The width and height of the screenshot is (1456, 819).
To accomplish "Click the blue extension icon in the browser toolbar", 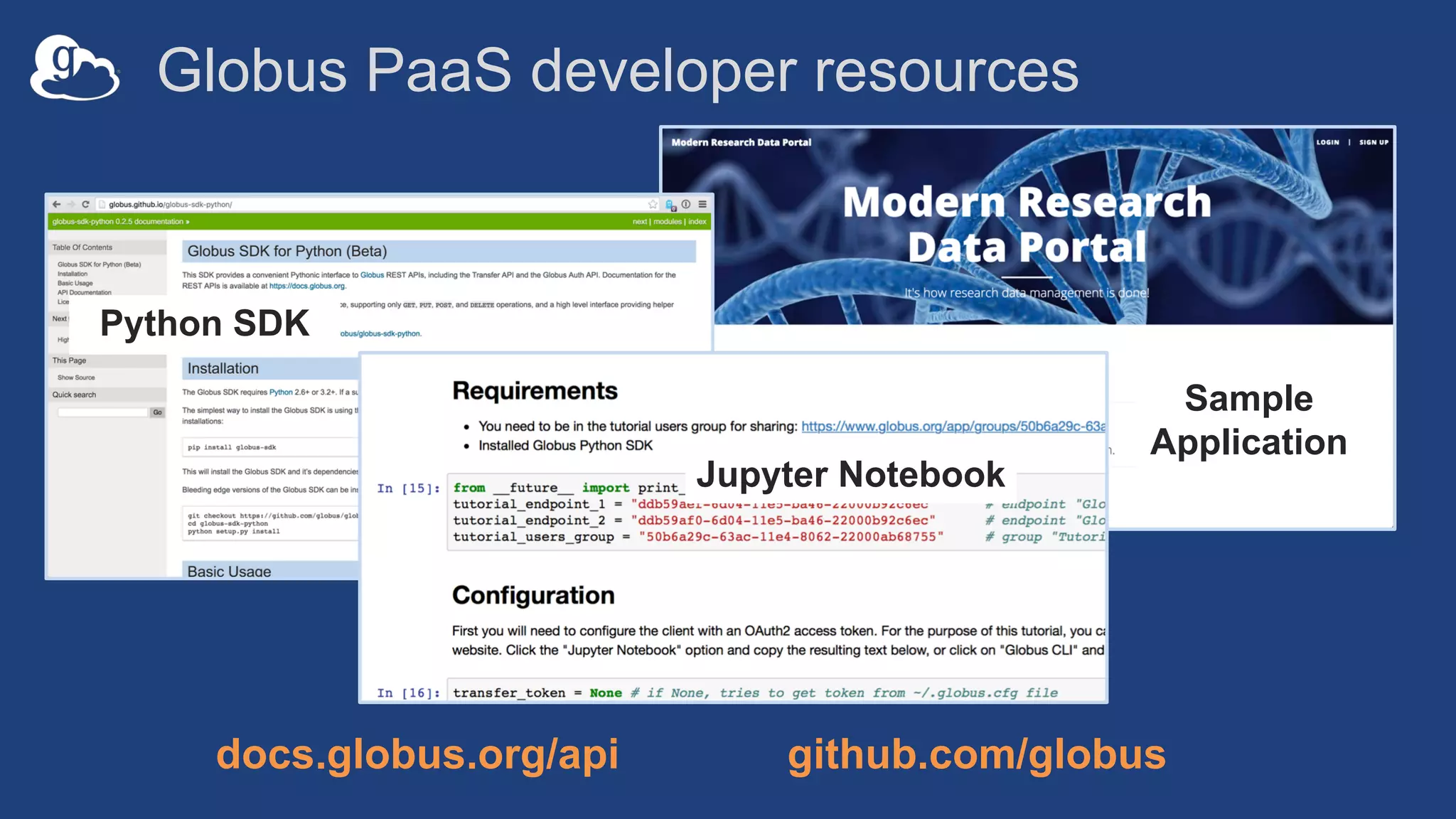I will coord(670,205).
